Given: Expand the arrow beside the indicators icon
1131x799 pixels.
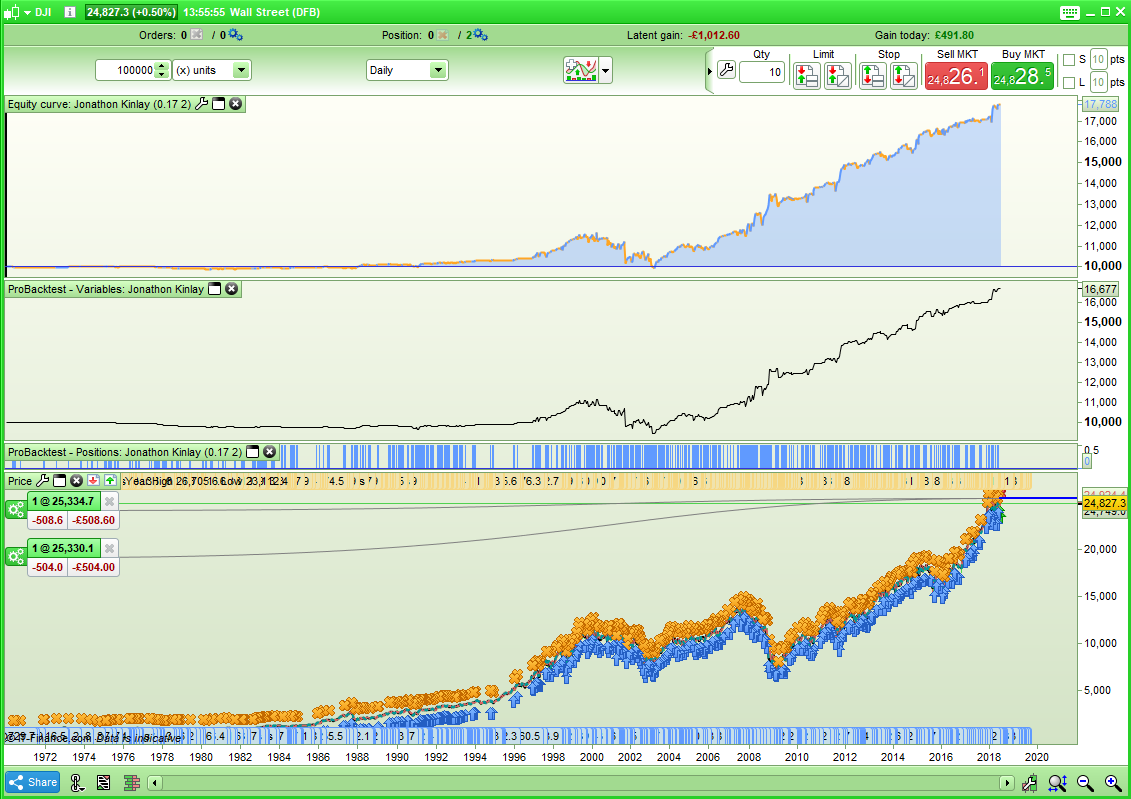Looking at the screenshot, I should pos(605,71).
